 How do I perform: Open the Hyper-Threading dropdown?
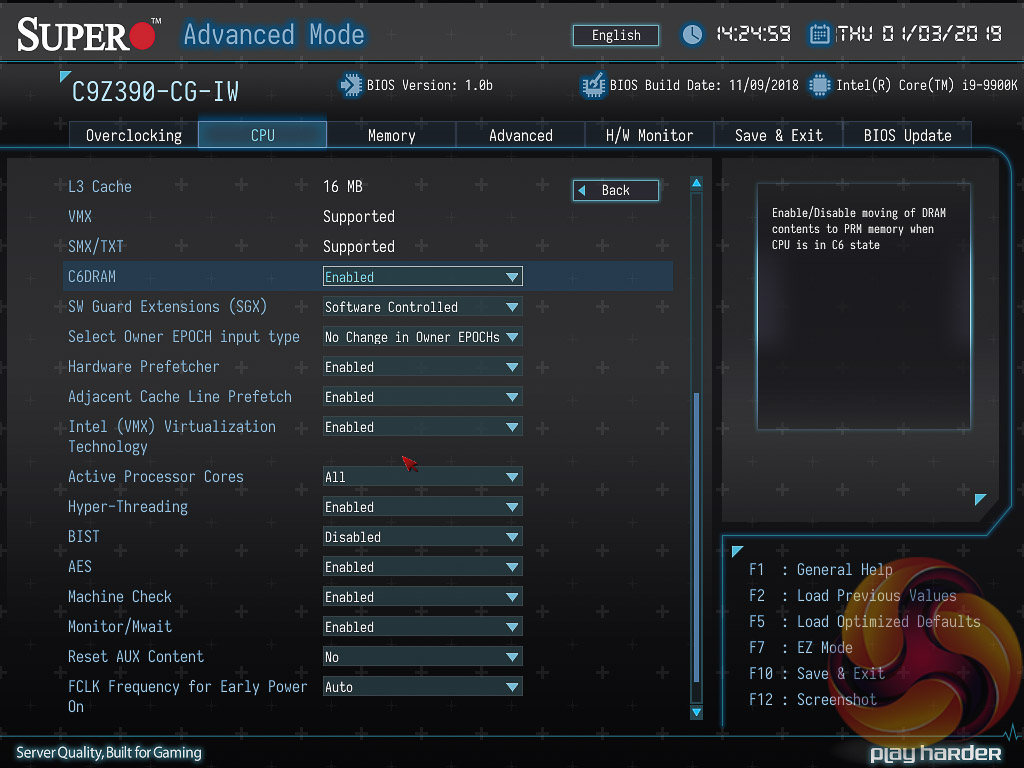[423, 507]
